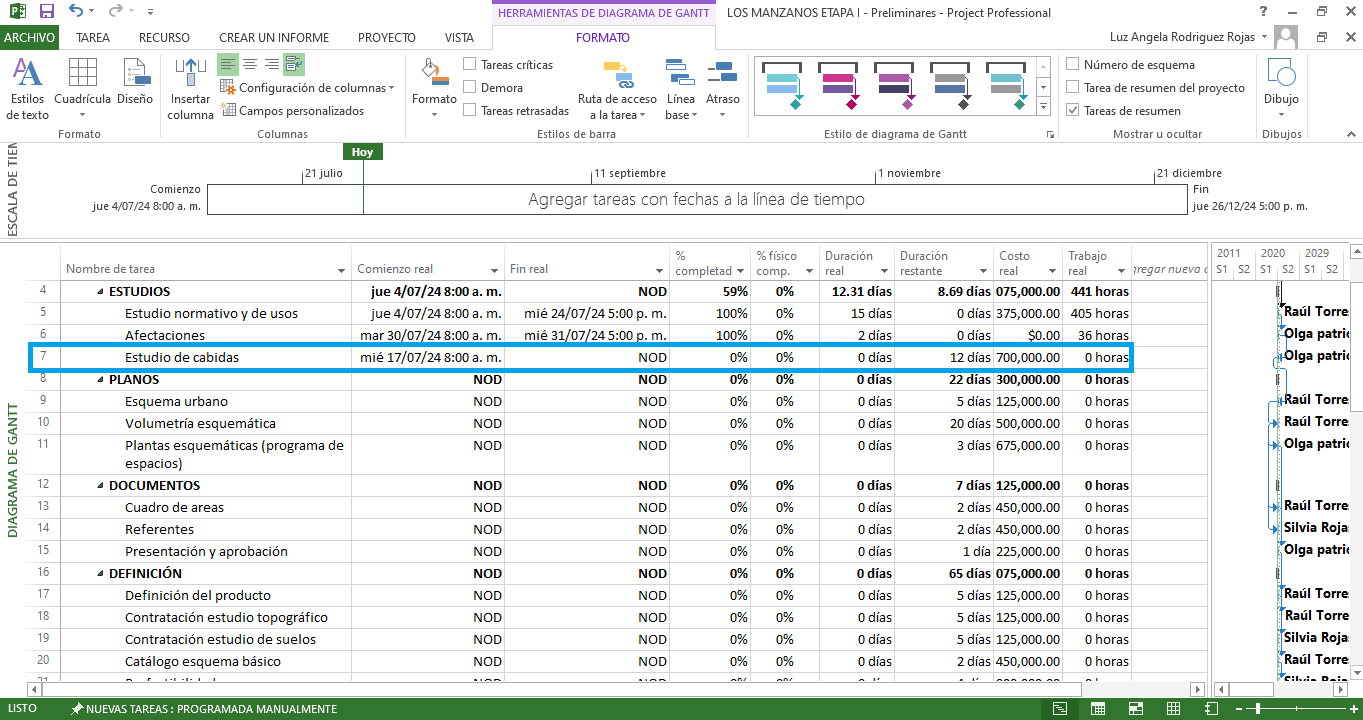Viewport: 1363px width, 720px height.
Task: Open the Comienzo real column filter arrow
Action: pyautogui.click(x=494, y=271)
